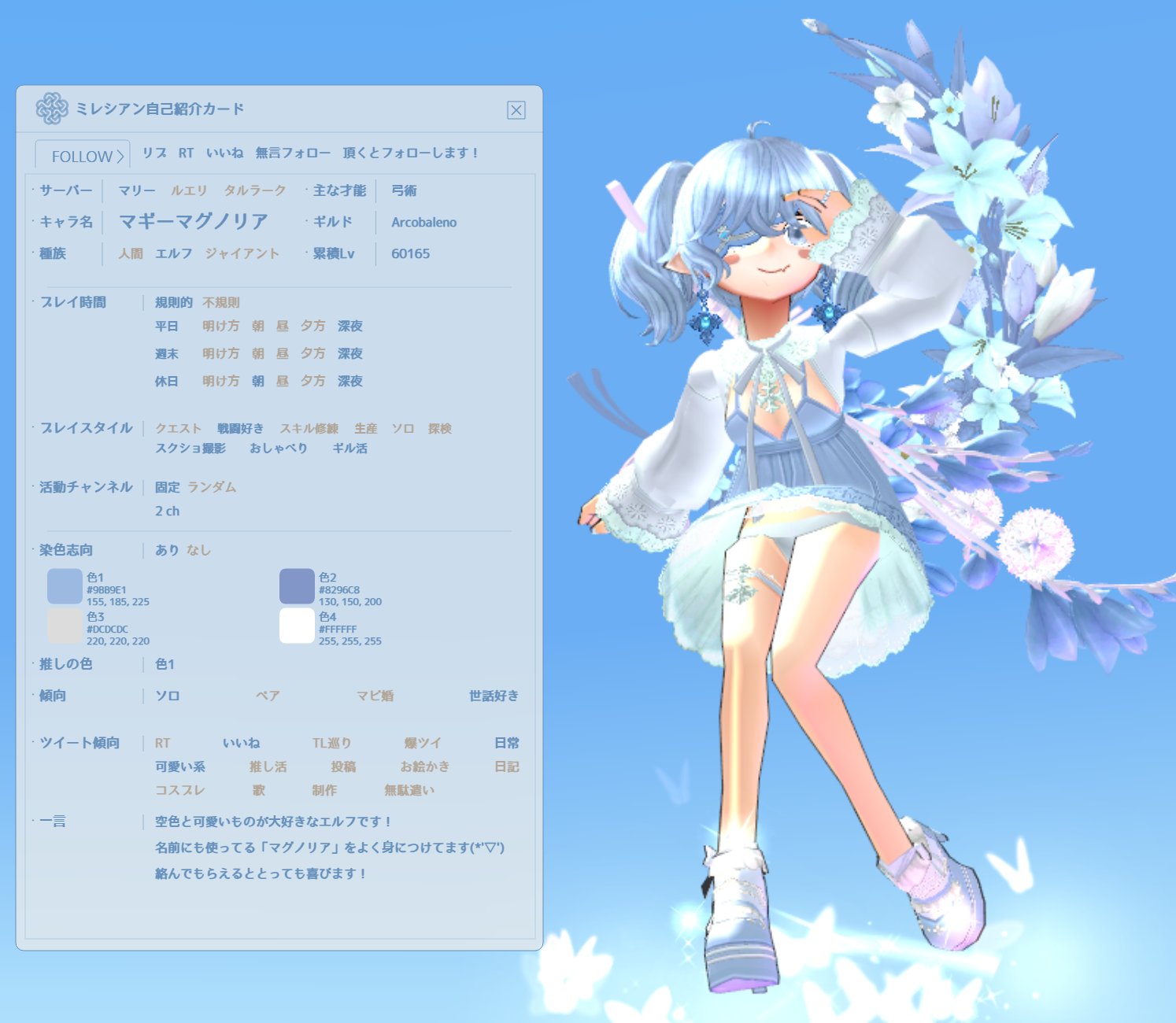Select 日常 tweet tendency
Screen dimensions: 1176x1023
pos(507,743)
